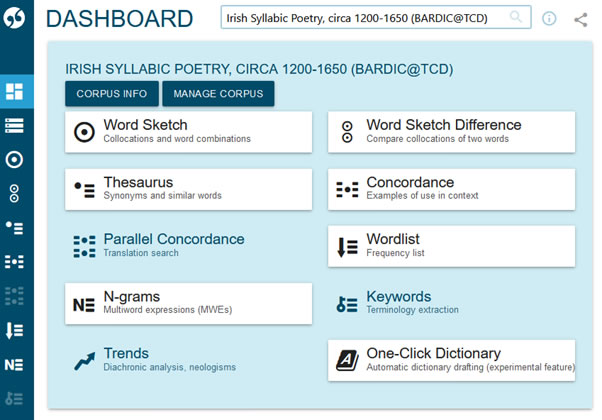Click the 'Translation search' description

141,253
